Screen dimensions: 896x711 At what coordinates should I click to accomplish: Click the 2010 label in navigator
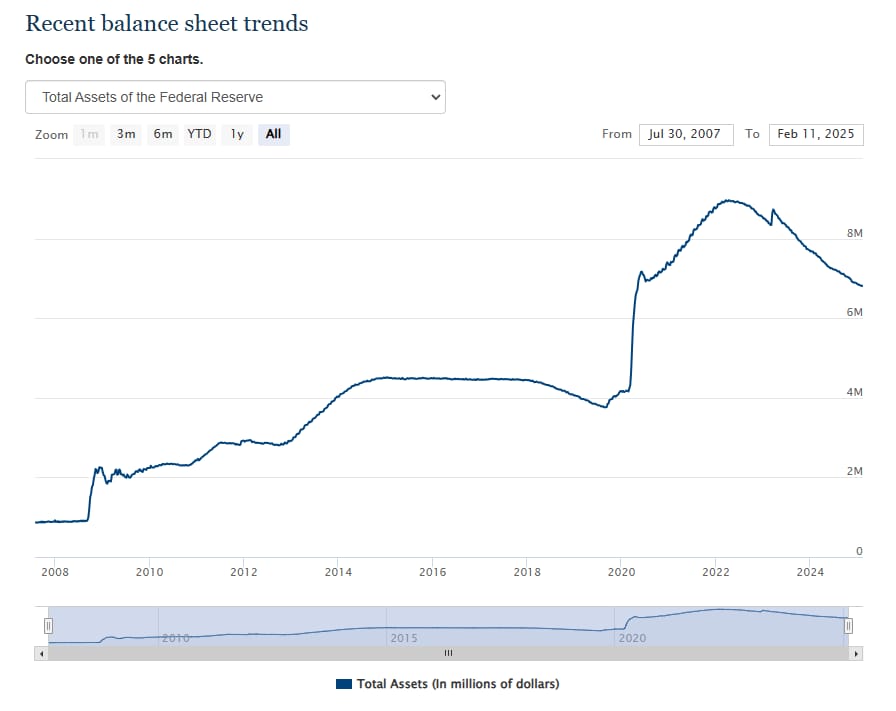tap(175, 638)
